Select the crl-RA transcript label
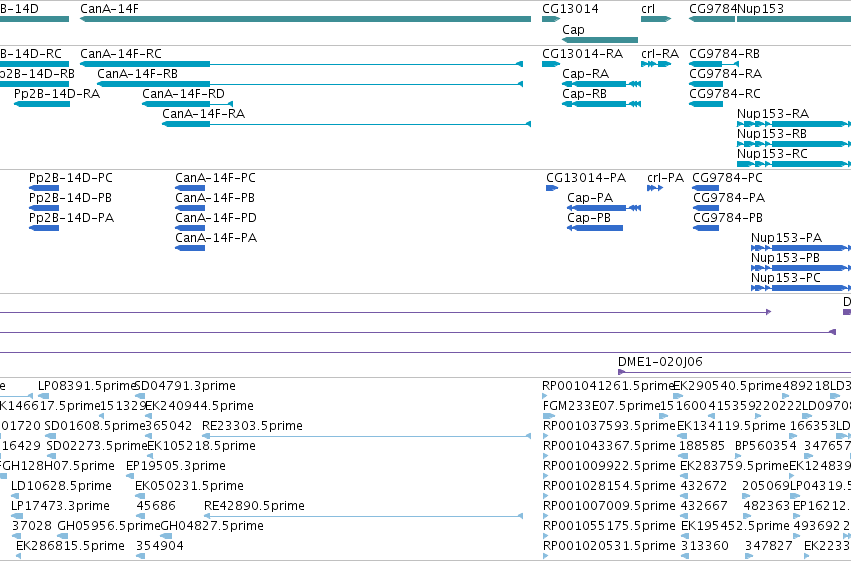 pyautogui.click(x=659, y=54)
